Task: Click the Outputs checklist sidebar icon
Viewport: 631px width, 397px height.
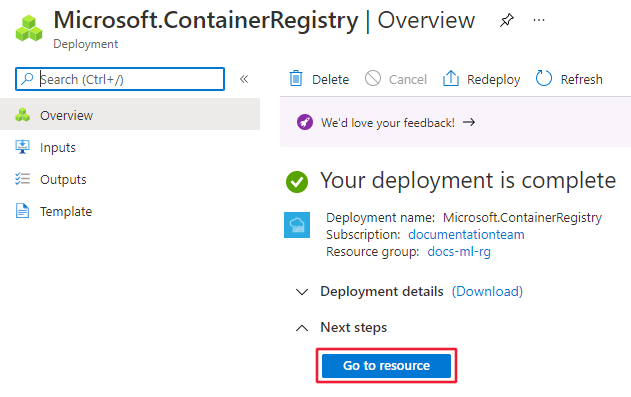Action: pyautogui.click(x=23, y=179)
